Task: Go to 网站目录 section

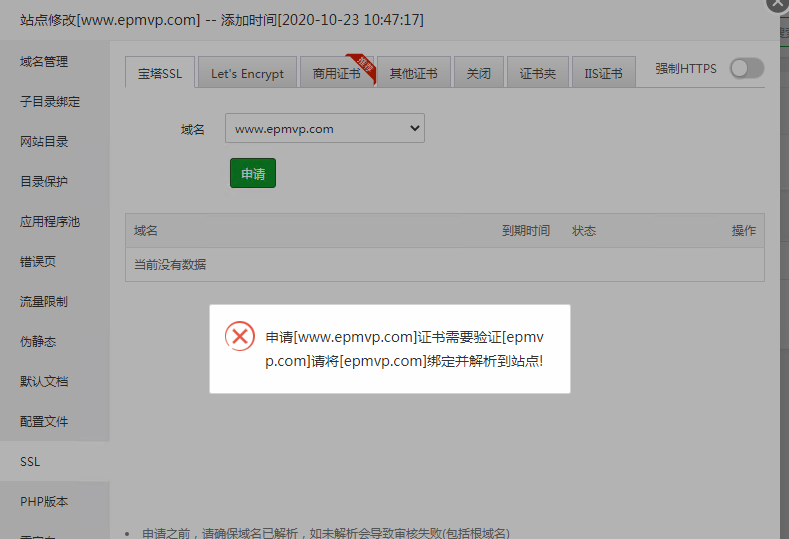Action: [44, 141]
